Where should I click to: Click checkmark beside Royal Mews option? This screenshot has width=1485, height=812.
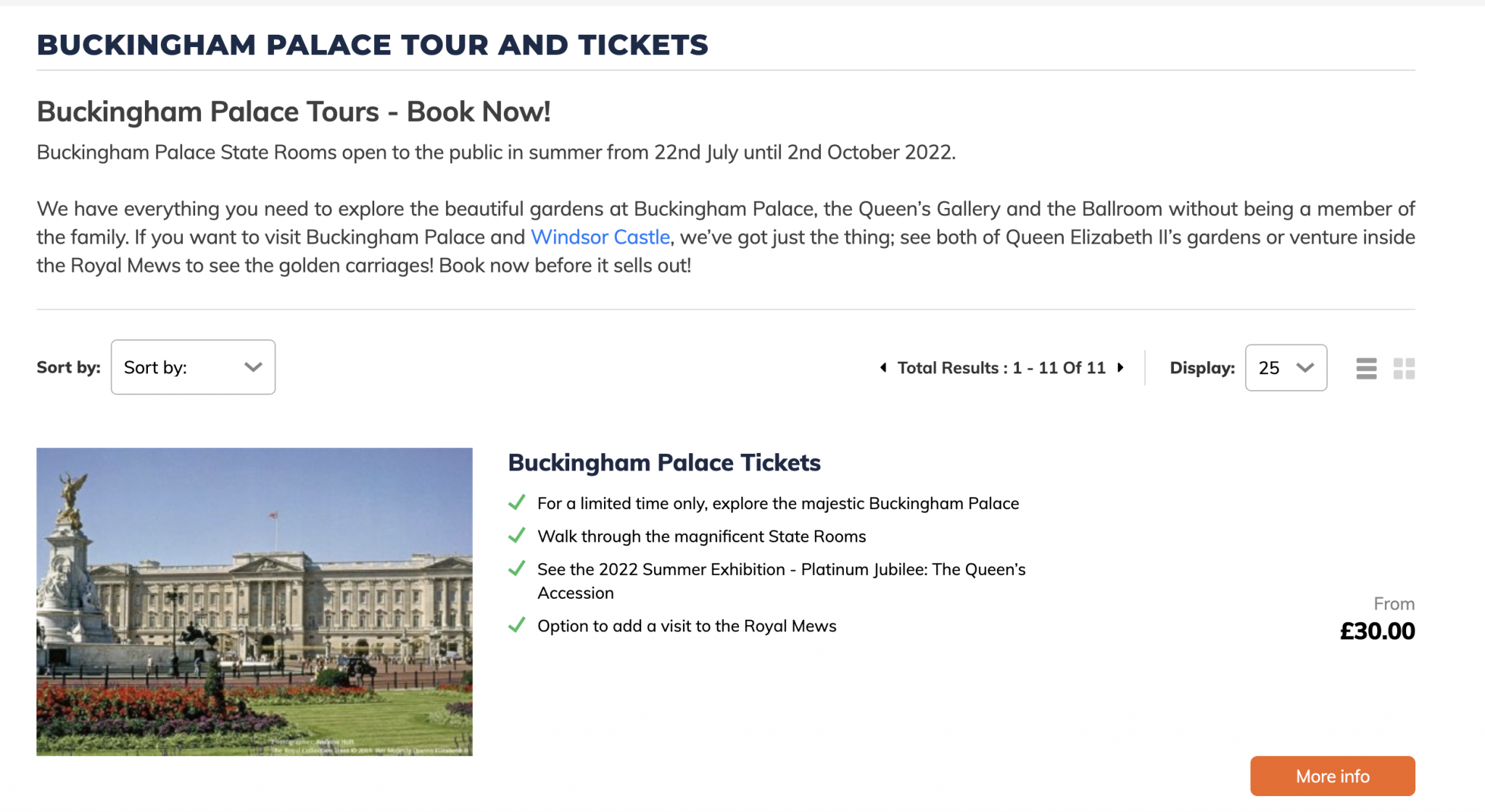(x=517, y=625)
